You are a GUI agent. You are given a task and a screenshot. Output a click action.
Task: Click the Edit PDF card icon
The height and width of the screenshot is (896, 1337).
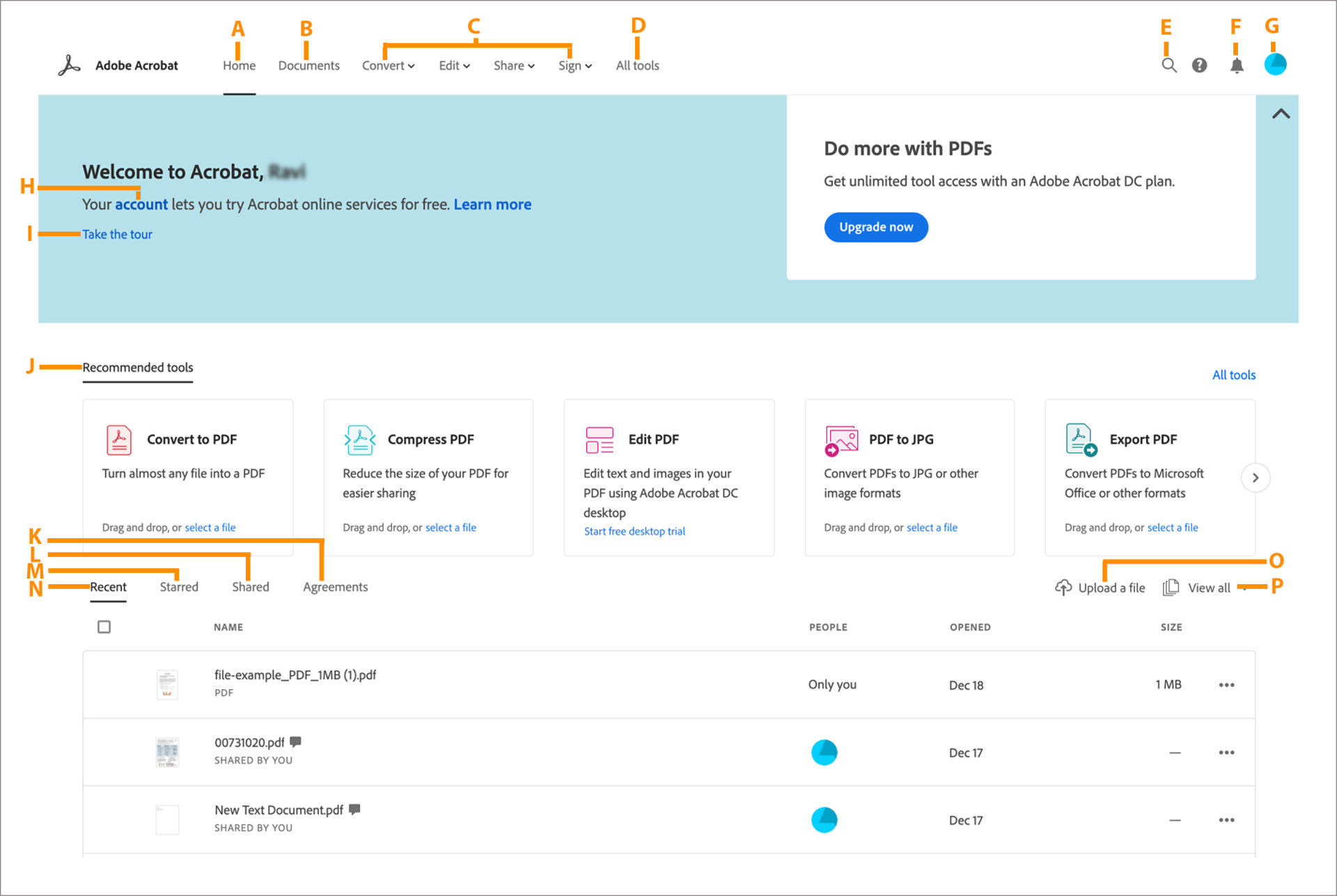[600, 440]
